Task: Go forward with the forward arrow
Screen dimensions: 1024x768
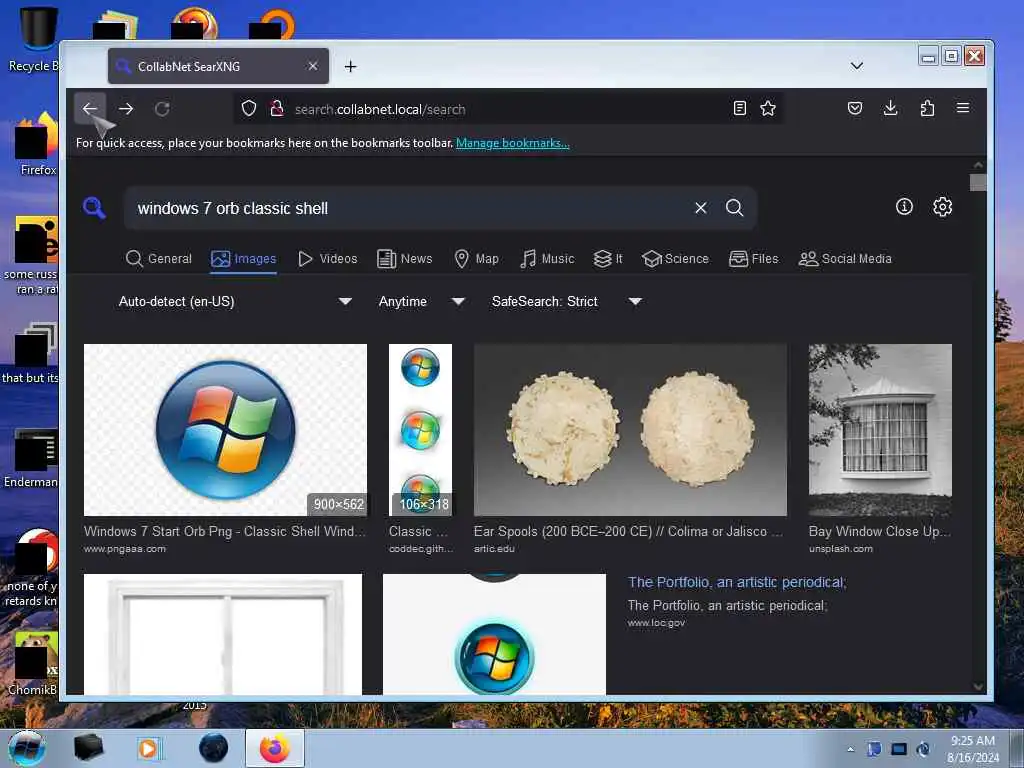Action: pyautogui.click(x=126, y=108)
